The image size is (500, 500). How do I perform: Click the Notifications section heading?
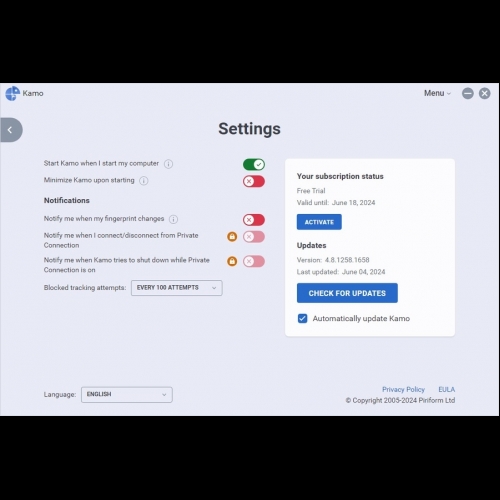point(67,200)
